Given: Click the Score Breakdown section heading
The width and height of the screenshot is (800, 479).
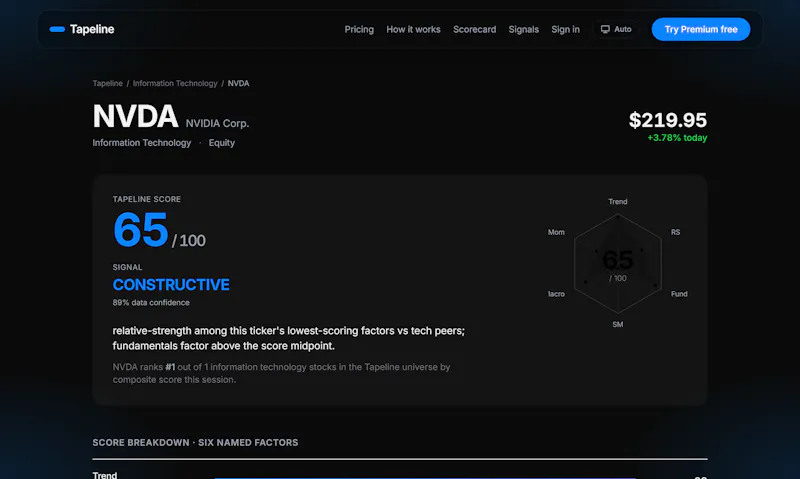Looking at the screenshot, I should point(195,442).
